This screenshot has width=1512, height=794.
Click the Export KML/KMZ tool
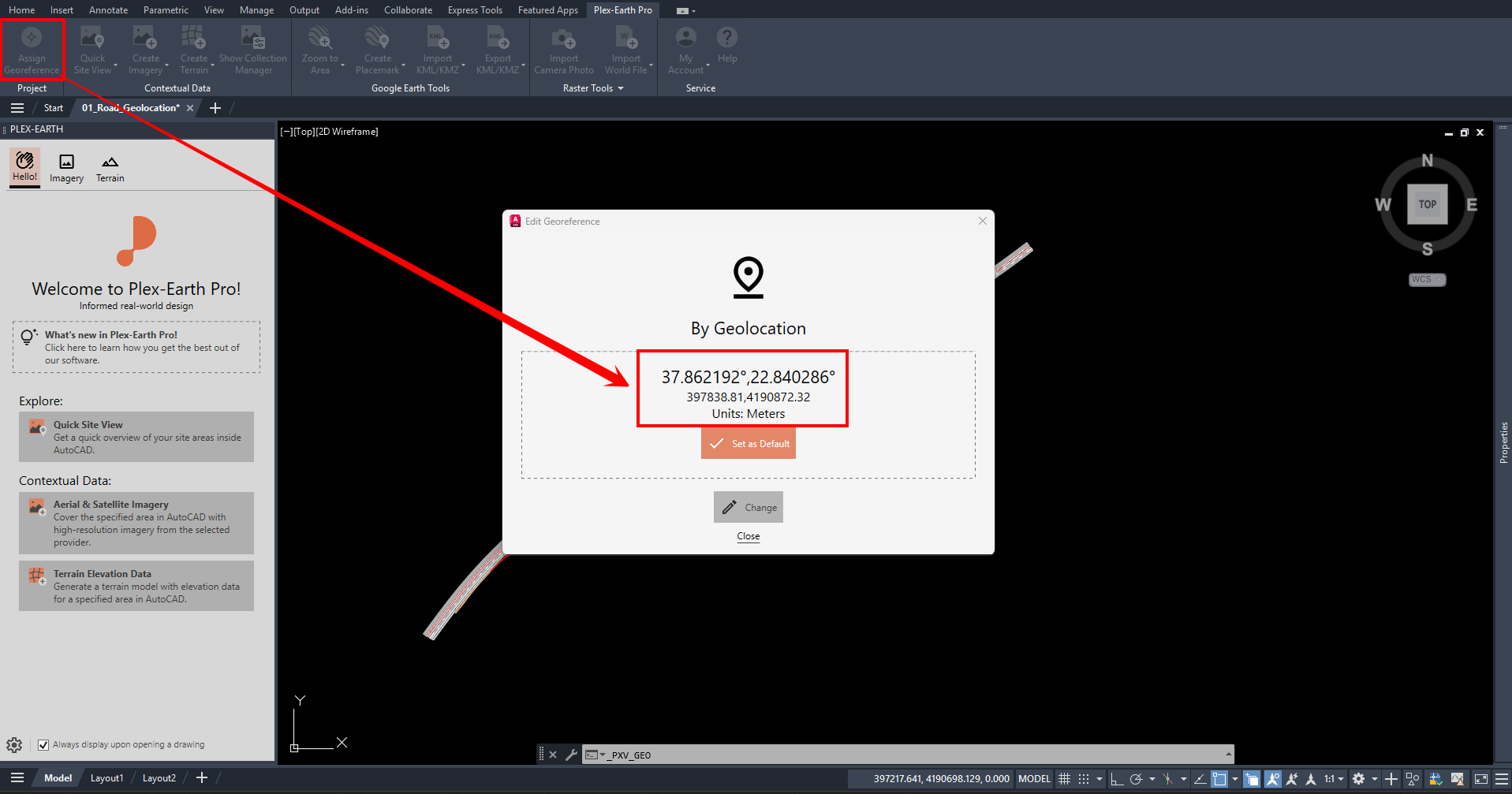(x=498, y=50)
